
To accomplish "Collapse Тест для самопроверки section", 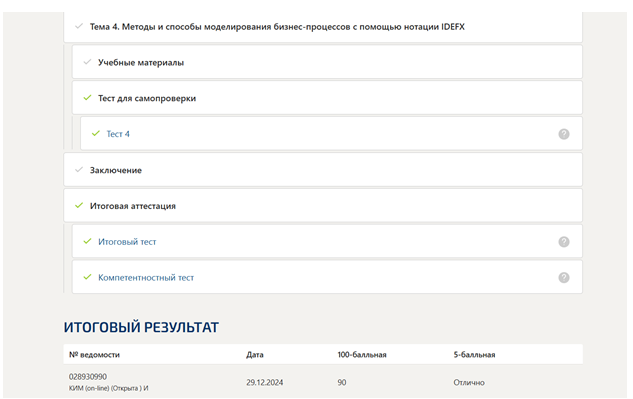I will 327,98.
